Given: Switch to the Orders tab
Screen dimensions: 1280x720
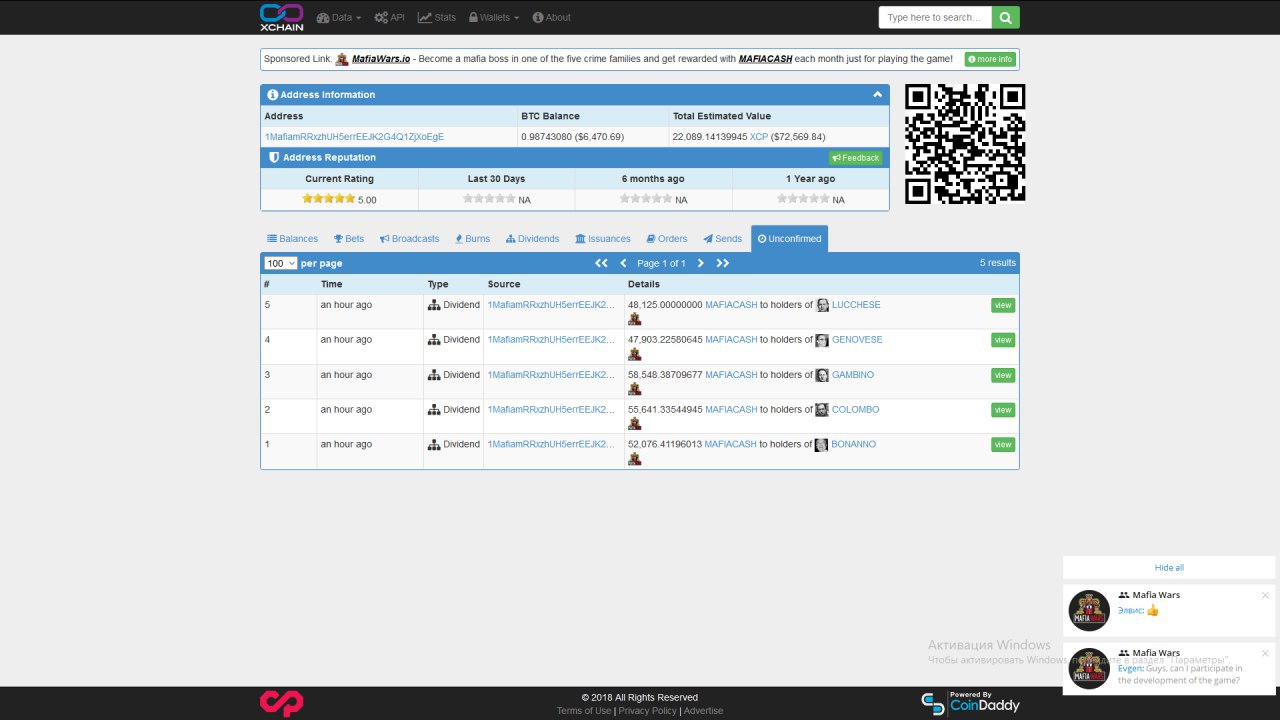Looking at the screenshot, I should (x=667, y=239).
